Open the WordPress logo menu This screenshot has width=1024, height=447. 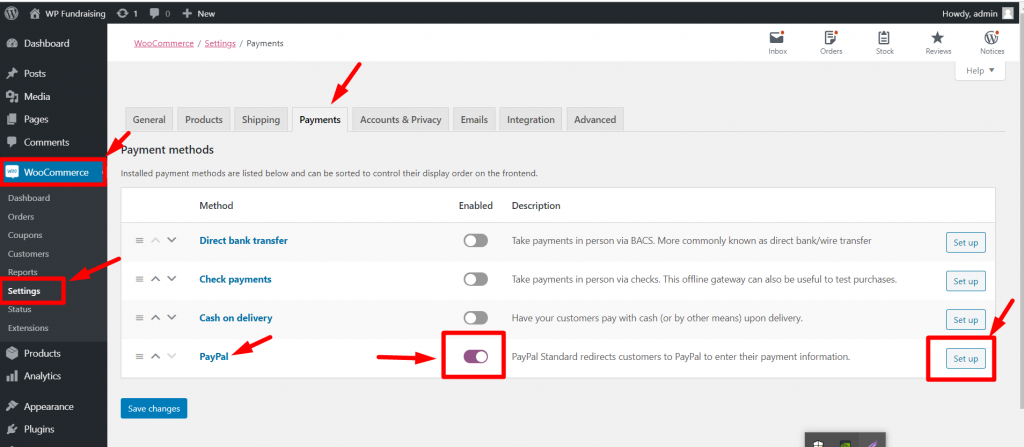tap(11, 13)
